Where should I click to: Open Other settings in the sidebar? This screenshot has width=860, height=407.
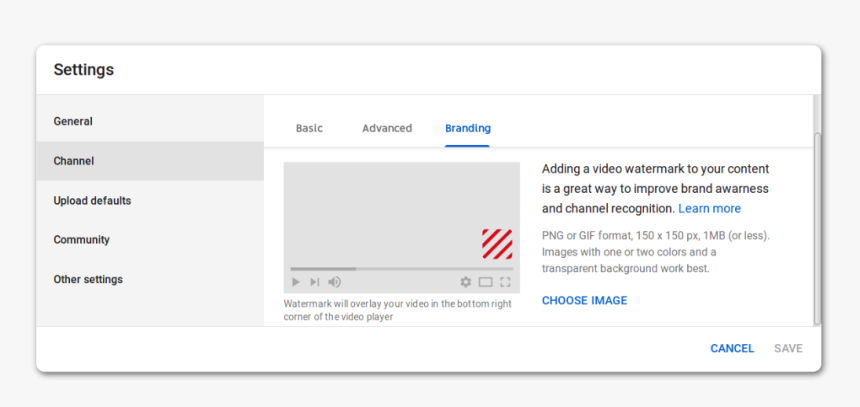point(150,279)
